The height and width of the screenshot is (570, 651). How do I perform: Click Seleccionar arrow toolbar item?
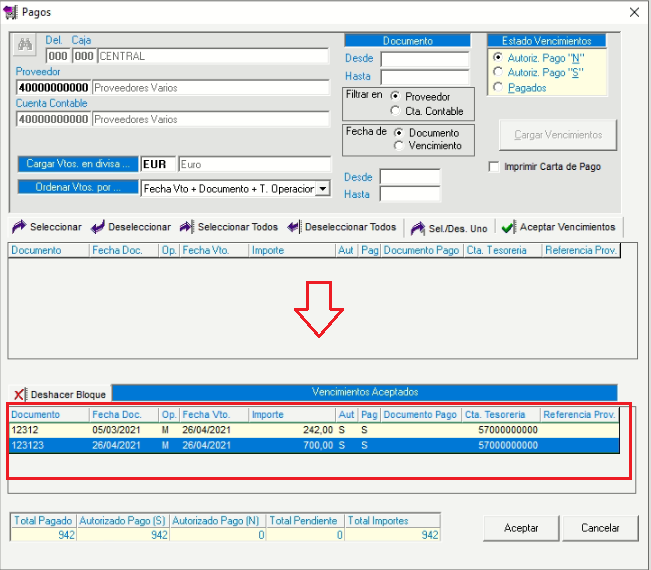(47, 227)
